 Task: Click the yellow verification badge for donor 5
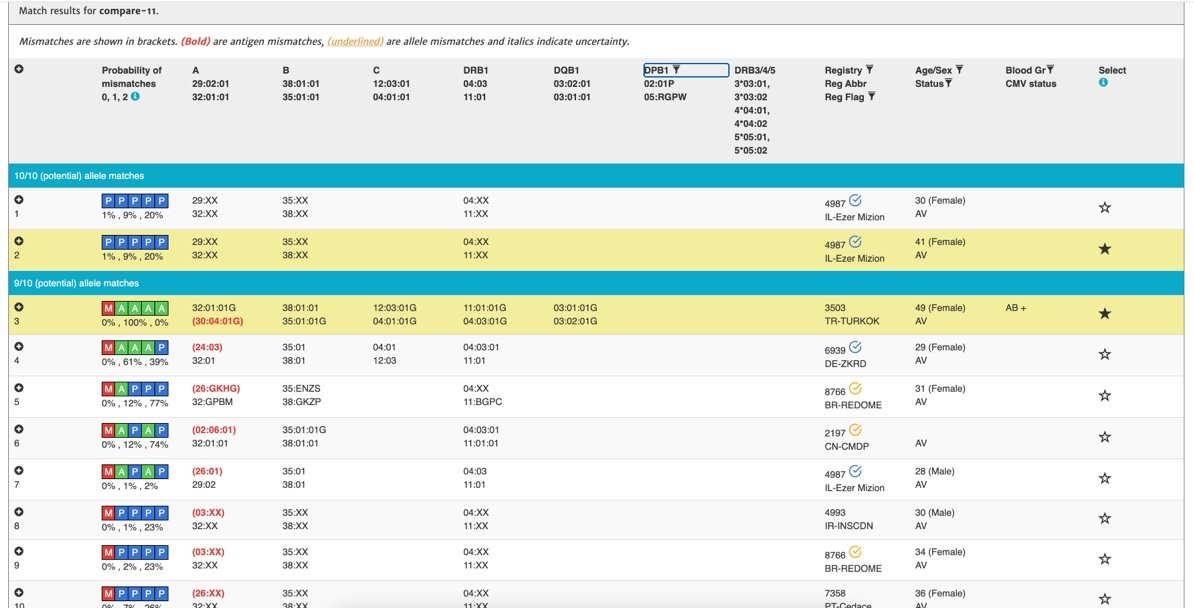855,388
